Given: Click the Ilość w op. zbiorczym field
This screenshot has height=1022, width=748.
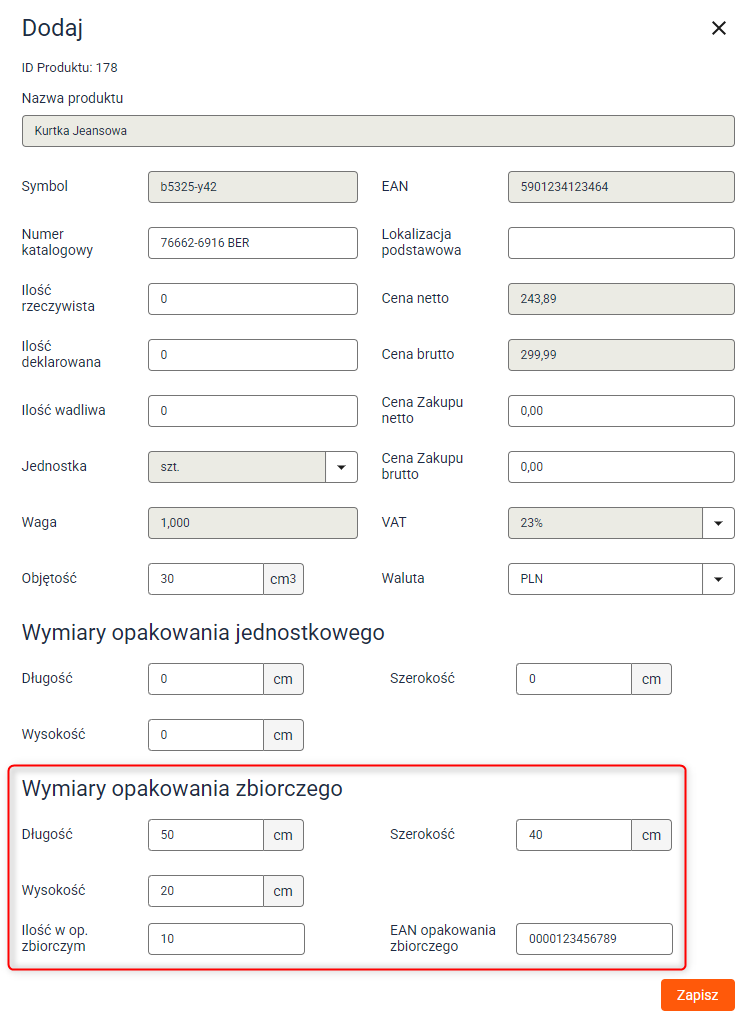Looking at the screenshot, I should coord(226,939).
